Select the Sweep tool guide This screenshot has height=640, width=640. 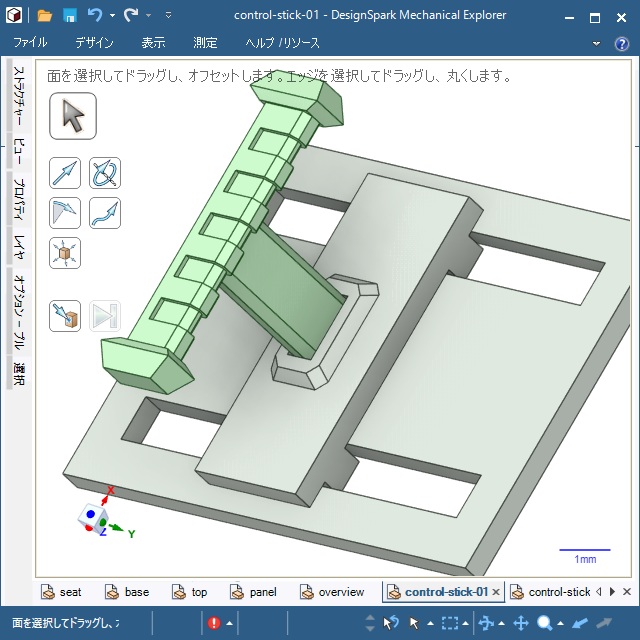pos(104,212)
